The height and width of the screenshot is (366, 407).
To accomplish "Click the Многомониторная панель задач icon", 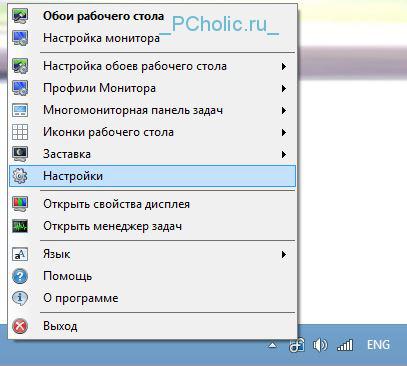I will click(20, 110).
